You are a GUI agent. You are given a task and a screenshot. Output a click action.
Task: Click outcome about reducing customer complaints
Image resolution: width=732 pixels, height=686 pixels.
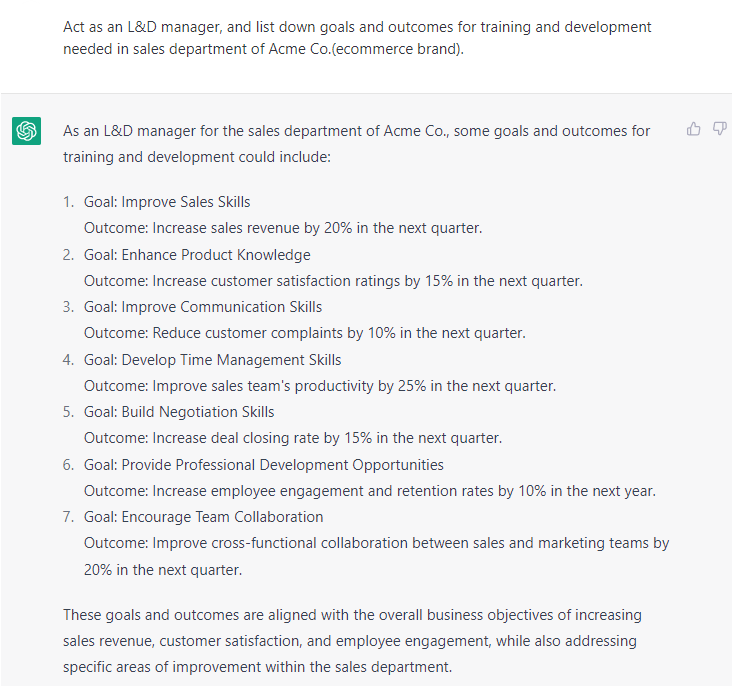(x=305, y=333)
